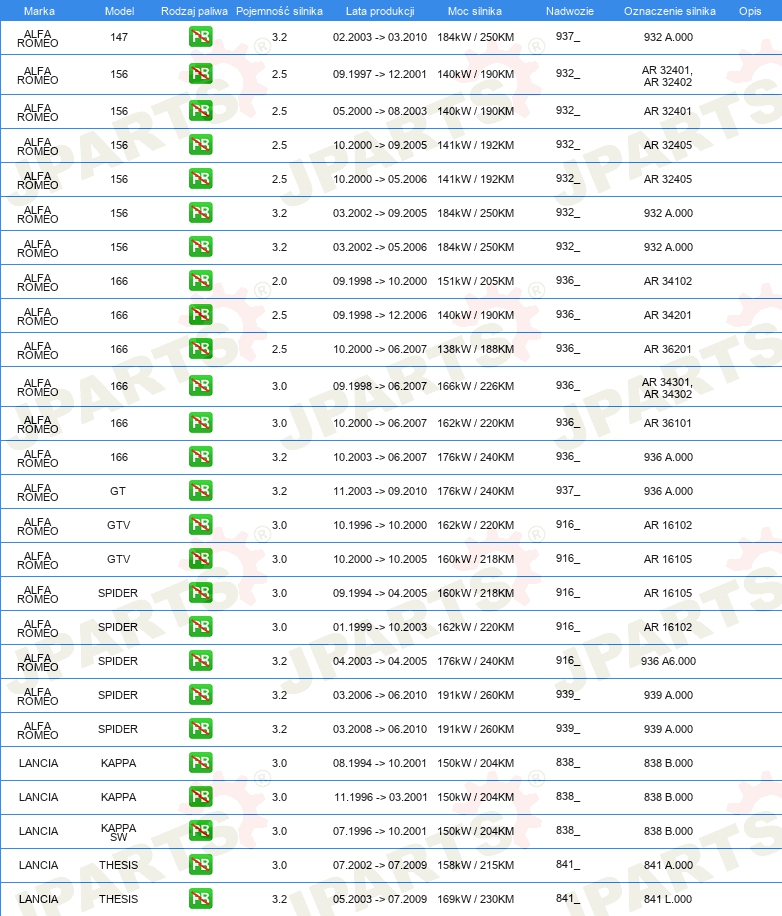This screenshot has height=916, width=782.
Task: Click fuel icon in Lancia Kappa SW row
Action: (x=200, y=830)
